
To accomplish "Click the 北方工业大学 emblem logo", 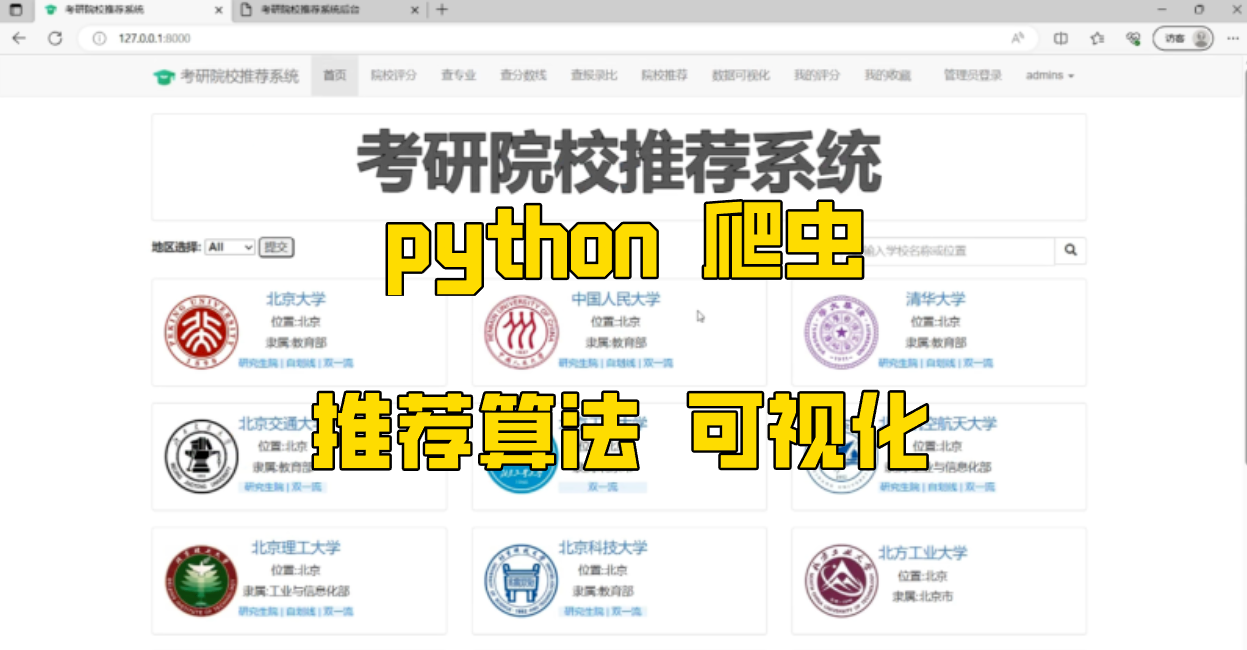I will 841,582.
